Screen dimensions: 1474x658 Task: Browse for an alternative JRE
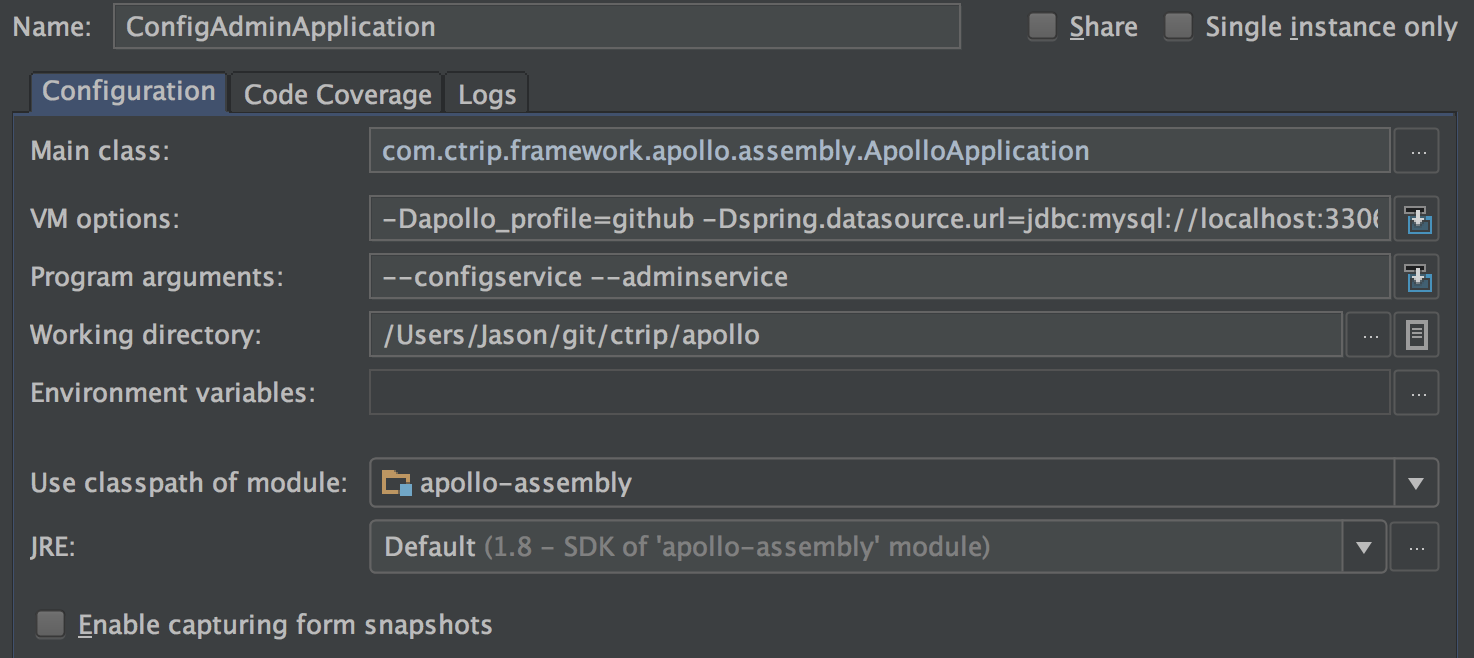(x=1417, y=546)
